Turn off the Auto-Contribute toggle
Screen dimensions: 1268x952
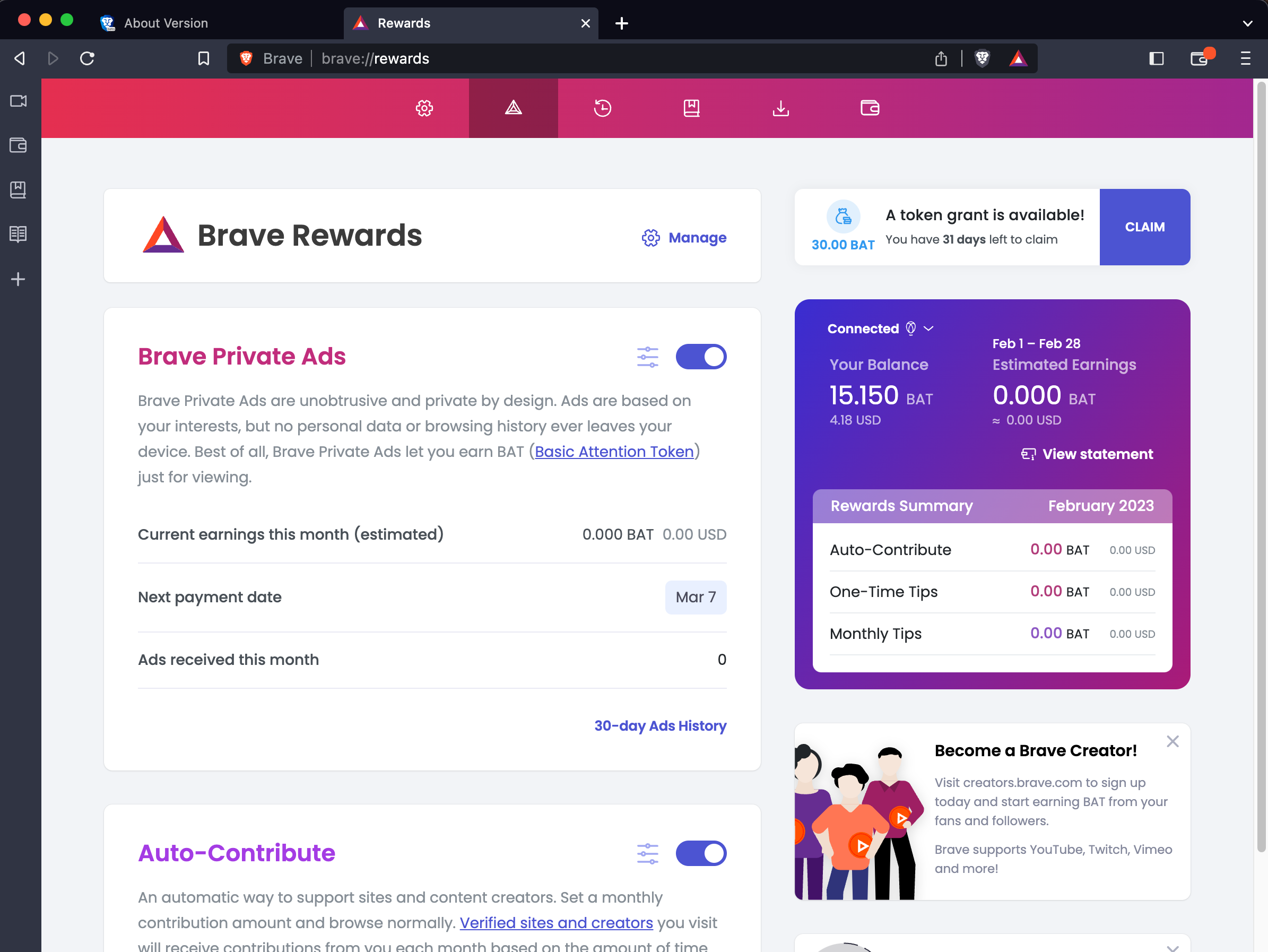[701, 853]
